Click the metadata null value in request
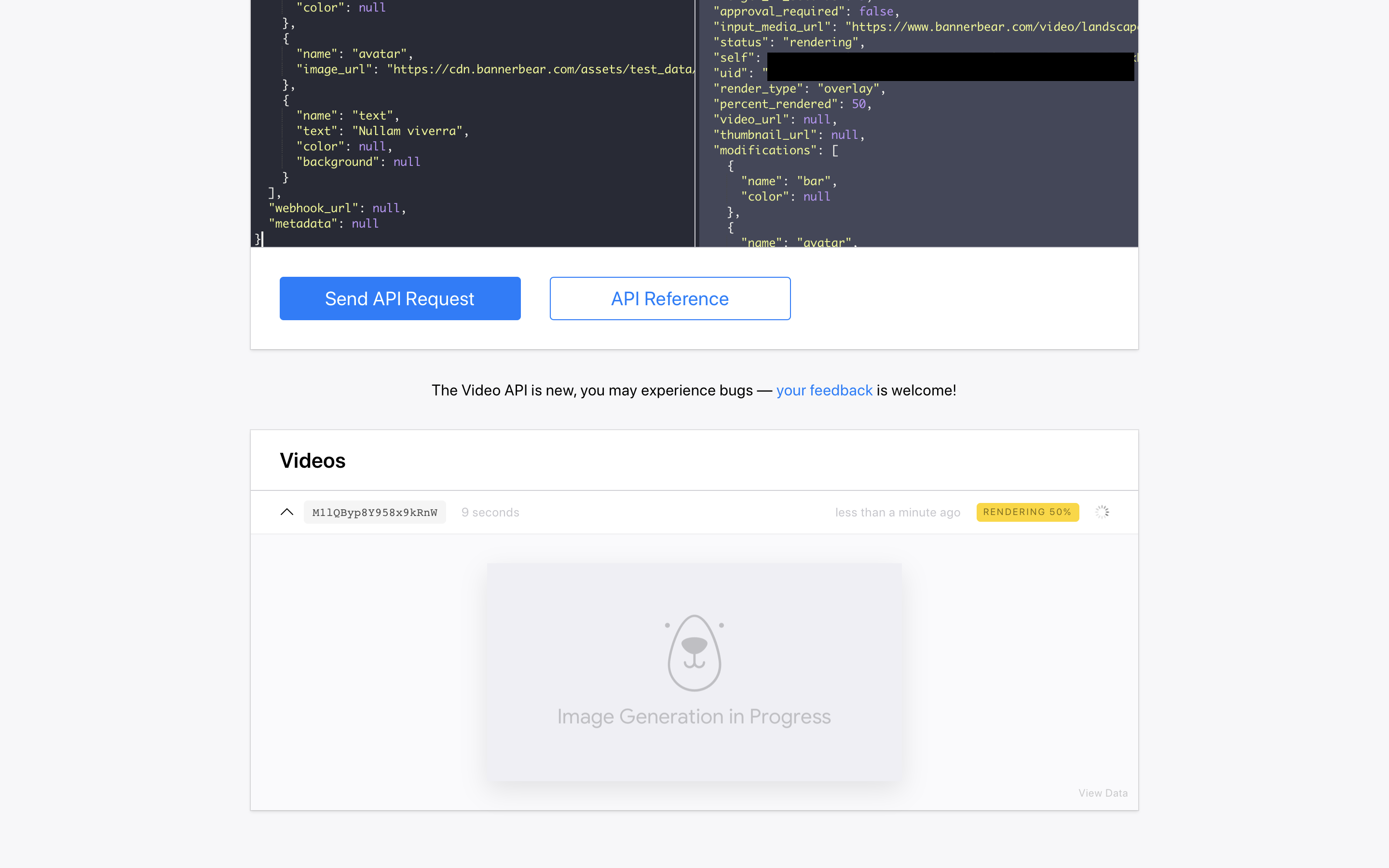The image size is (1389, 868). pos(365,223)
